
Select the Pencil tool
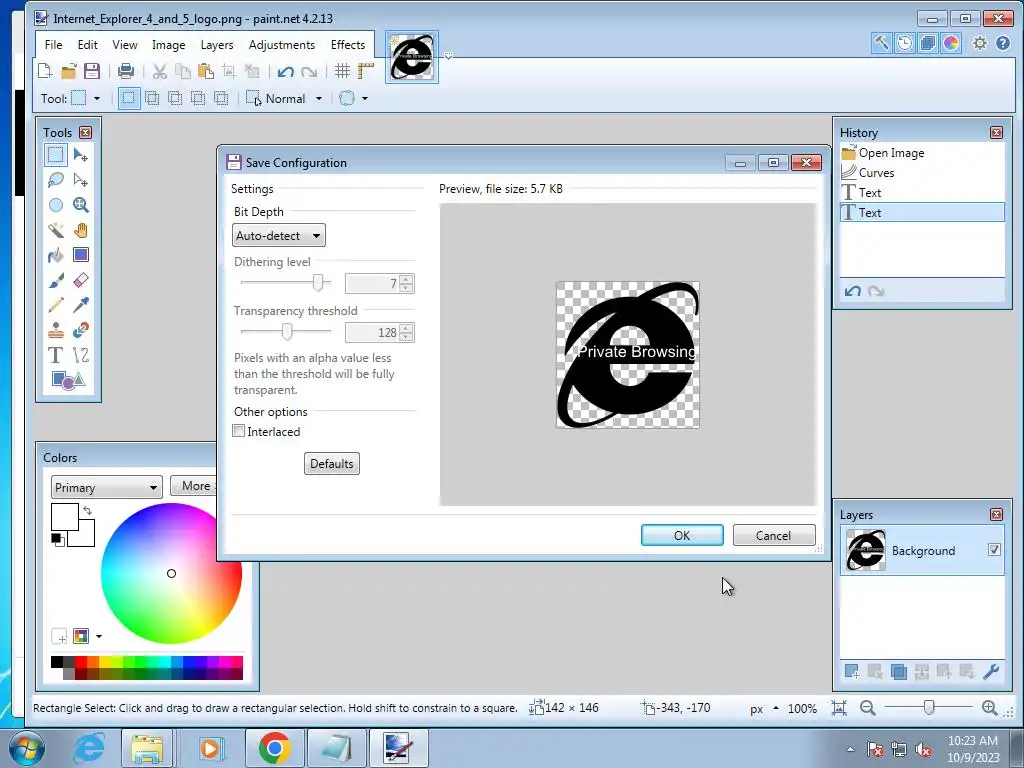56,305
